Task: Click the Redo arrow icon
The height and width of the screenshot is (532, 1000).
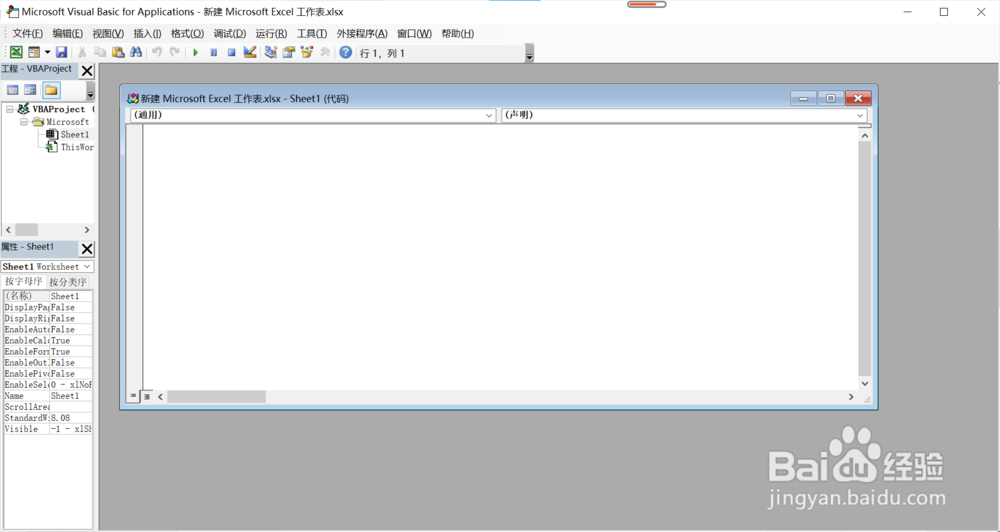Action: [x=174, y=52]
